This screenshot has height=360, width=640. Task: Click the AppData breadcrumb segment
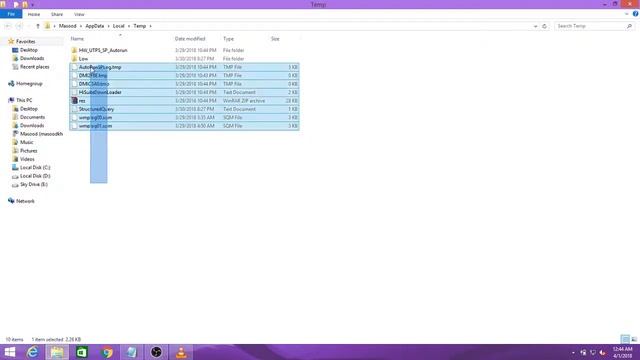95,26
